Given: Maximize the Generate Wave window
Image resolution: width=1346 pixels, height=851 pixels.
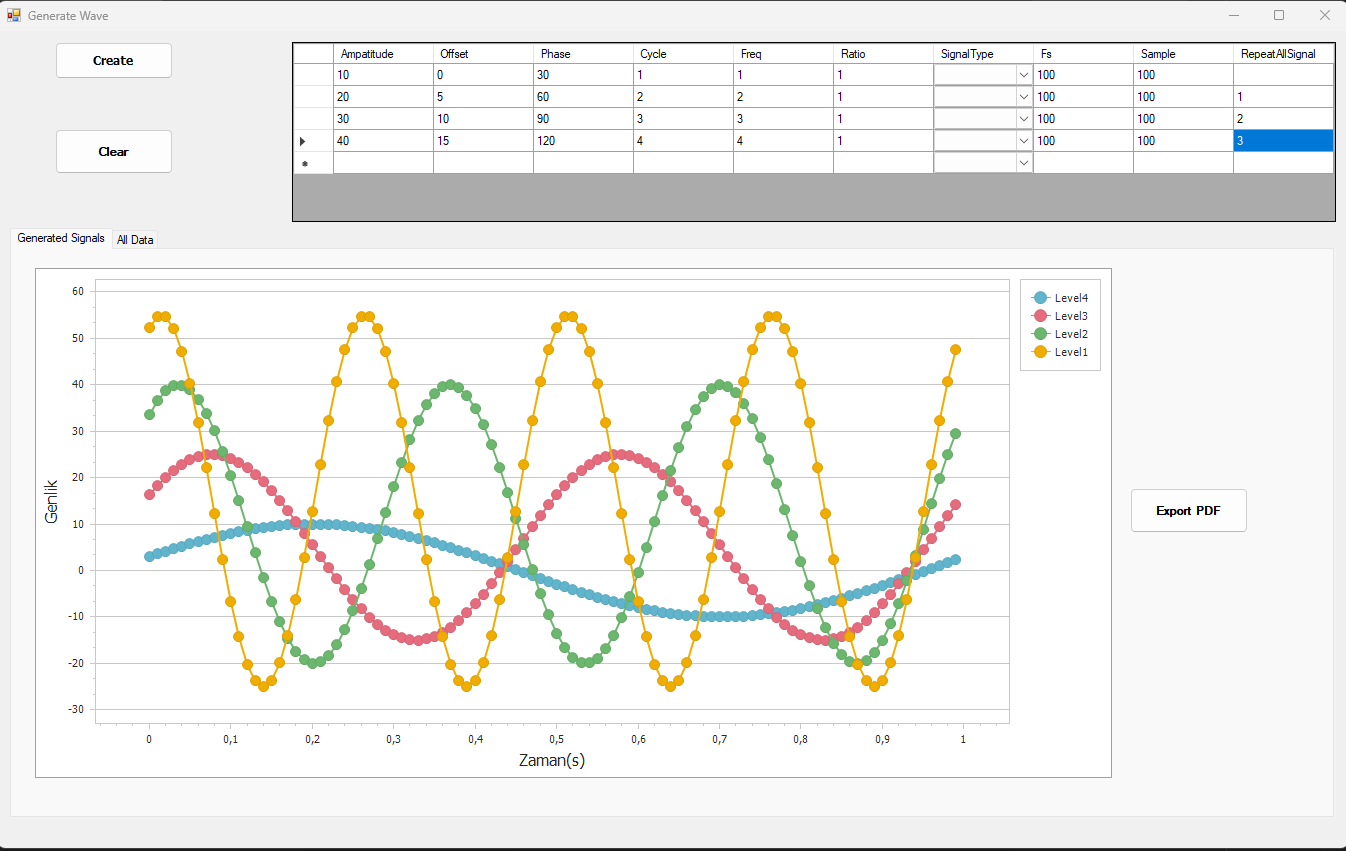Looking at the screenshot, I should click(x=1279, y=15).
